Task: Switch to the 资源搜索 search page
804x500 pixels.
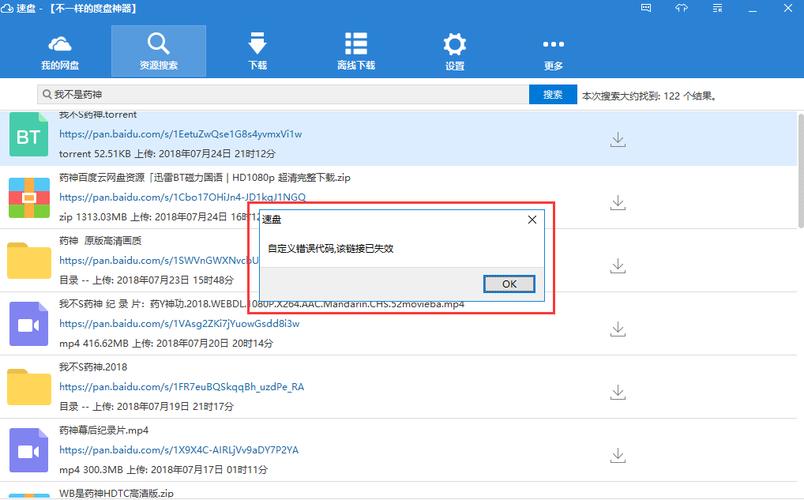Action: (158, 52)
